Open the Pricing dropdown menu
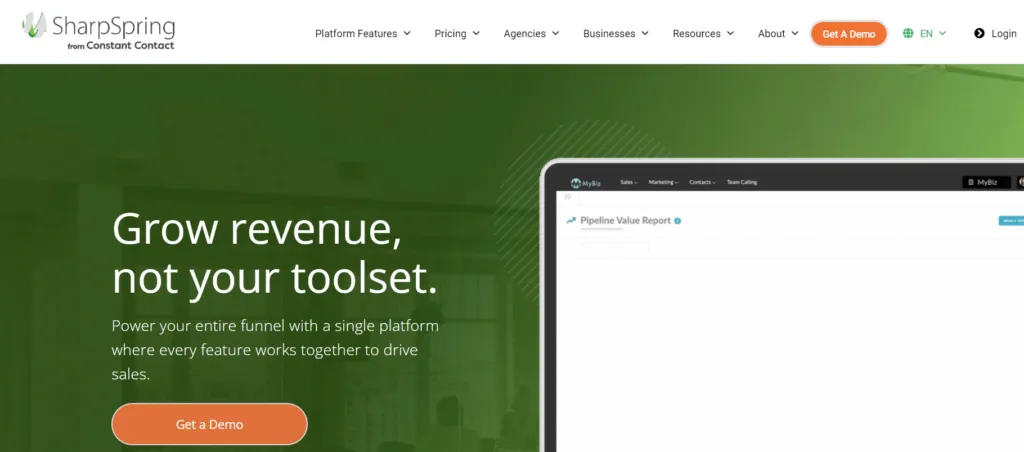The width and height of the screenshot is (1024, 452). pos(456,34)
